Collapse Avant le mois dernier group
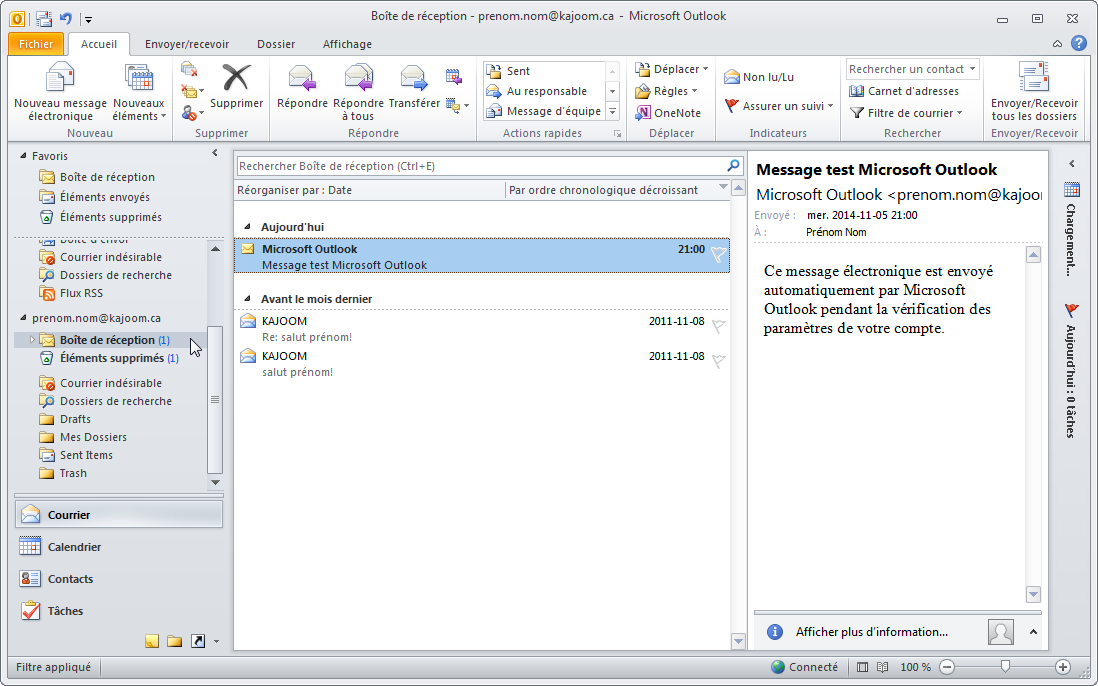The image size is (1098, 686). tap(246, 299)
